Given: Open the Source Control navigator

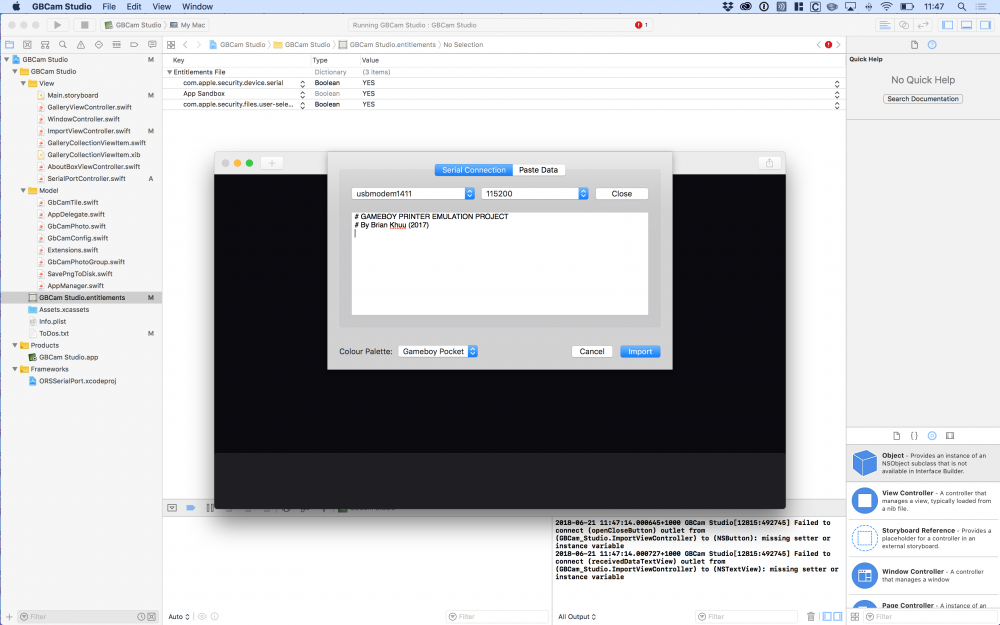Looking at the screenshot, I should (27, 45).
